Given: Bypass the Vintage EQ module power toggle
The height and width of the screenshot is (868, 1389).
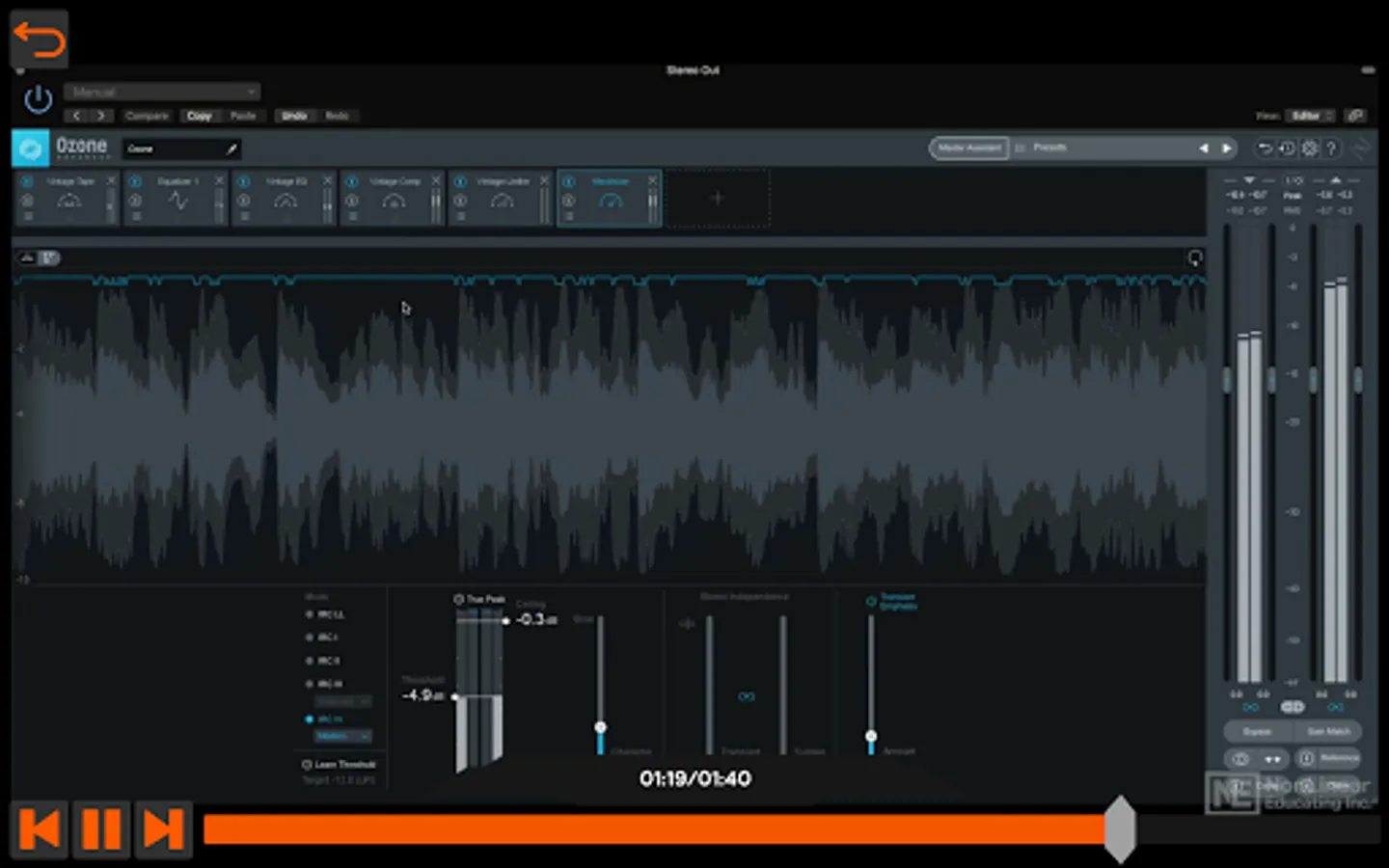Looking at the screenshot, I should [x=244, y=181].
